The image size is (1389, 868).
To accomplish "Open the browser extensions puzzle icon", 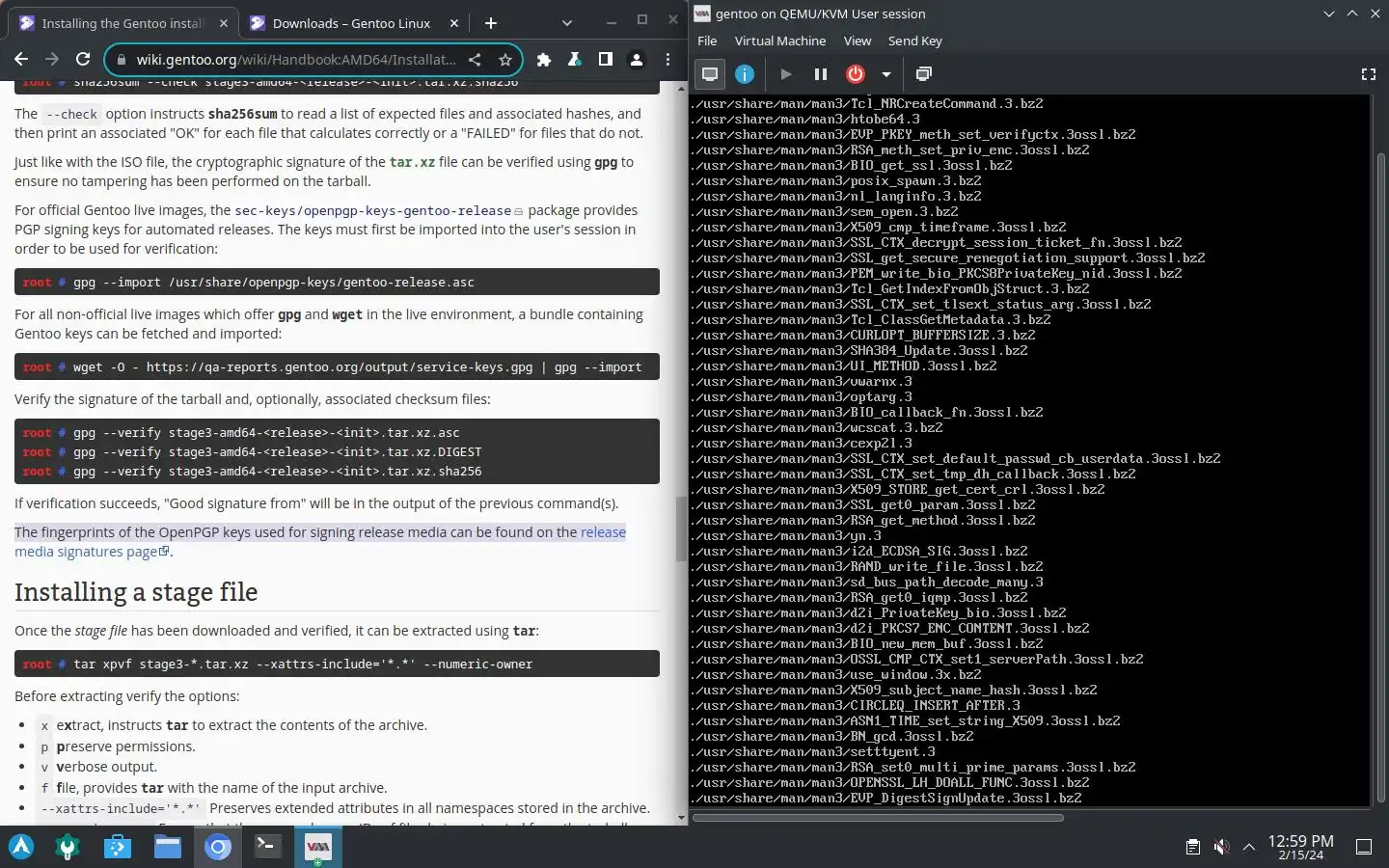I will [x=544, y=60].
